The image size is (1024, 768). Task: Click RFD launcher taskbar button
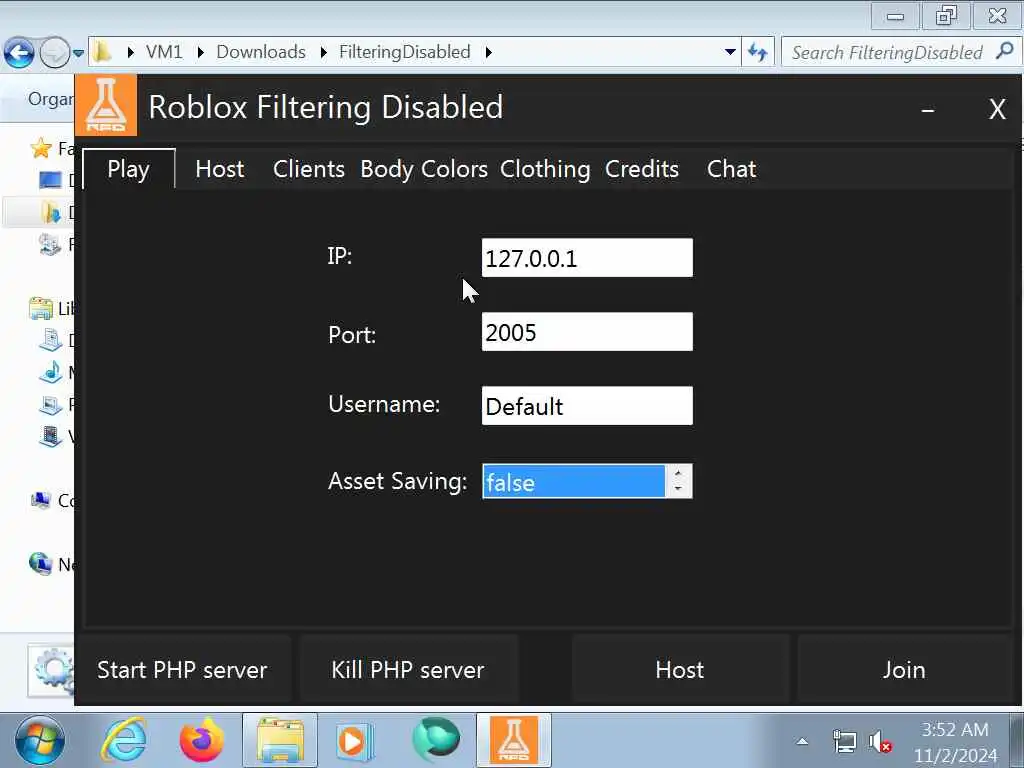coord(514,741)
